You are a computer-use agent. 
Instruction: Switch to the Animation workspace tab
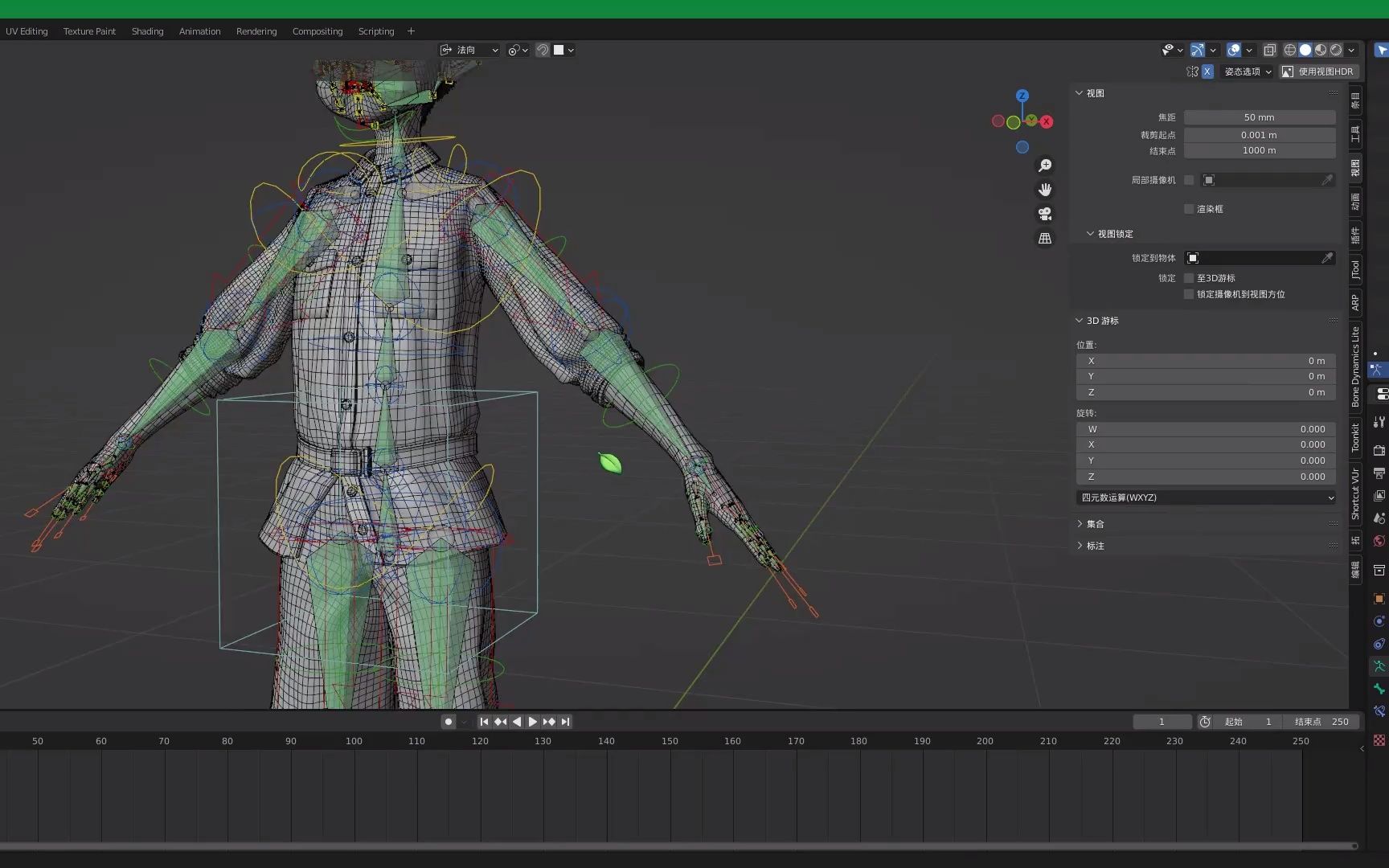pyautogui.click(x=199, y=31)
